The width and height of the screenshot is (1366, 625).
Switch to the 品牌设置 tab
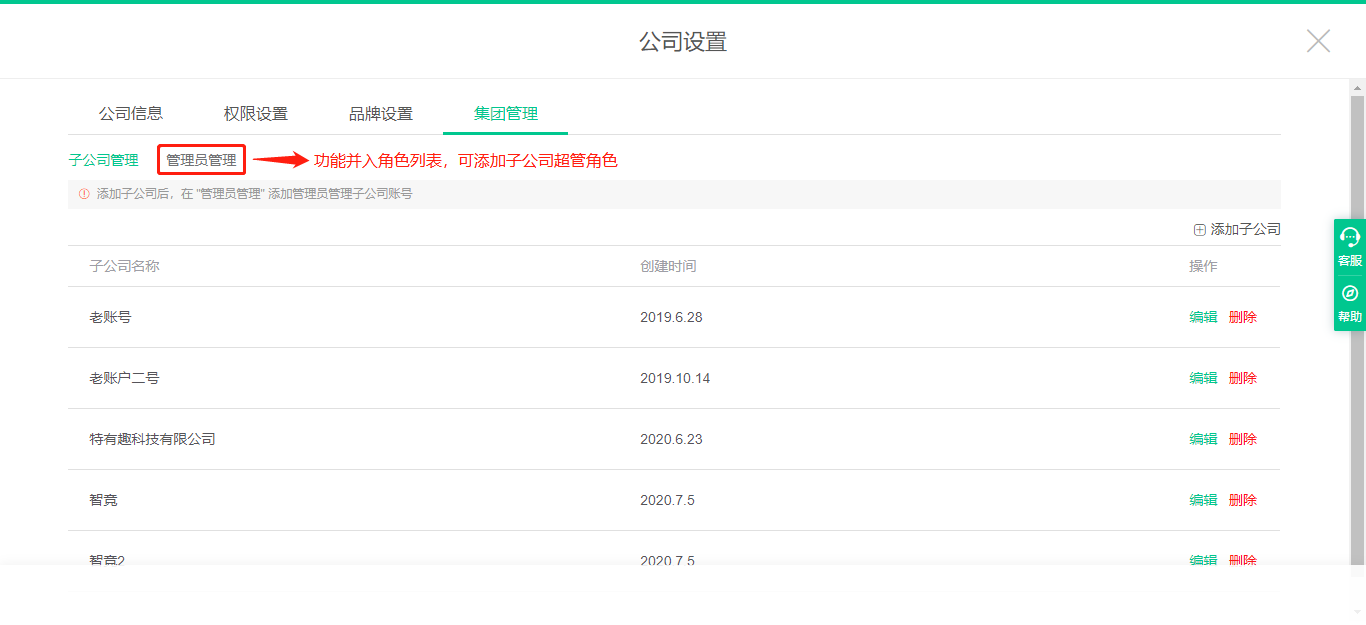pyautogui.click(x=381, y=114)
